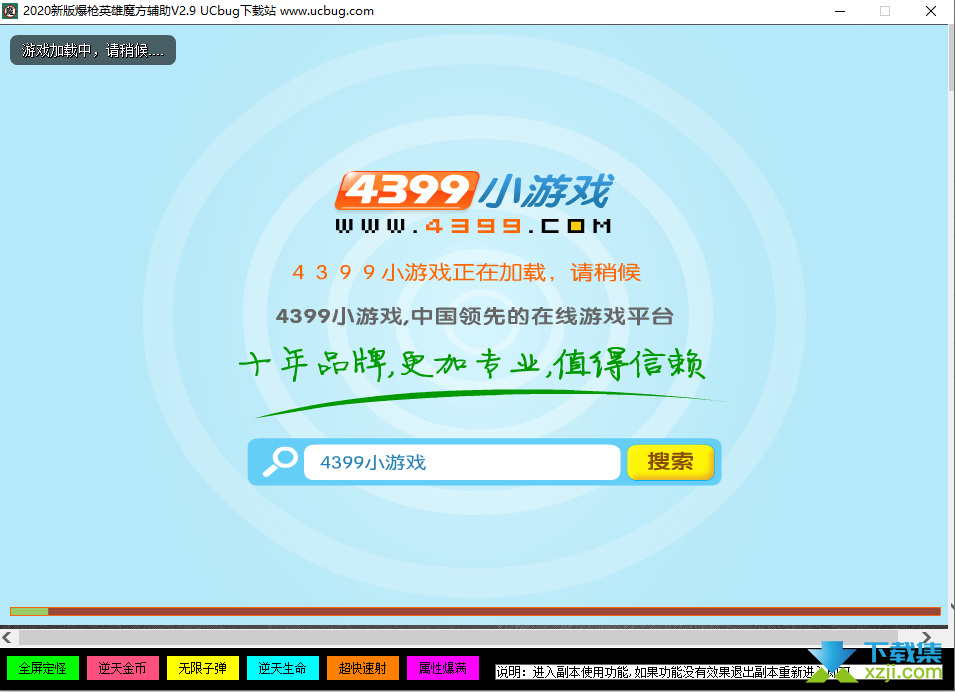
Task: Click the 逆天生命 cyan button
Action: (x=283, y=668)
